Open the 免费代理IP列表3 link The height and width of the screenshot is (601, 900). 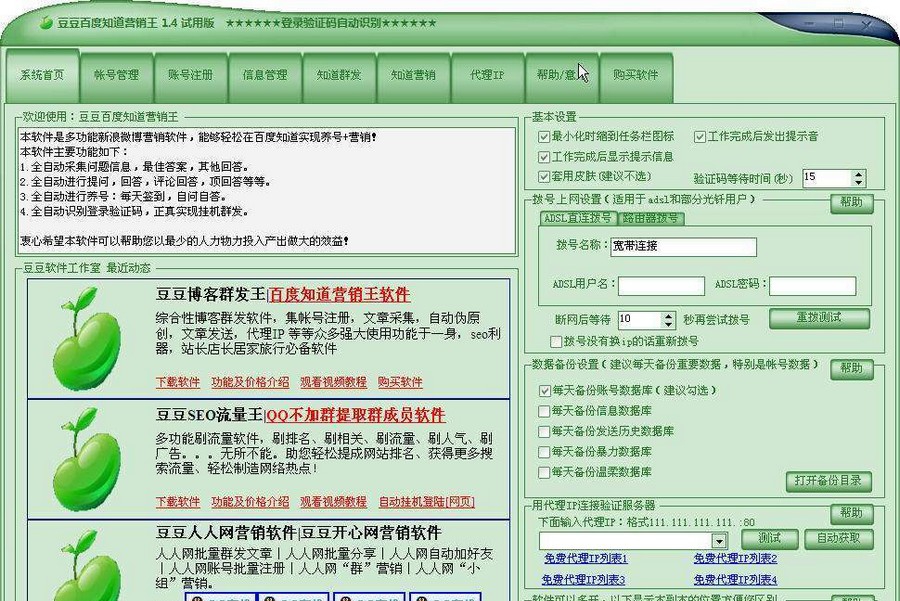[583, 579]
